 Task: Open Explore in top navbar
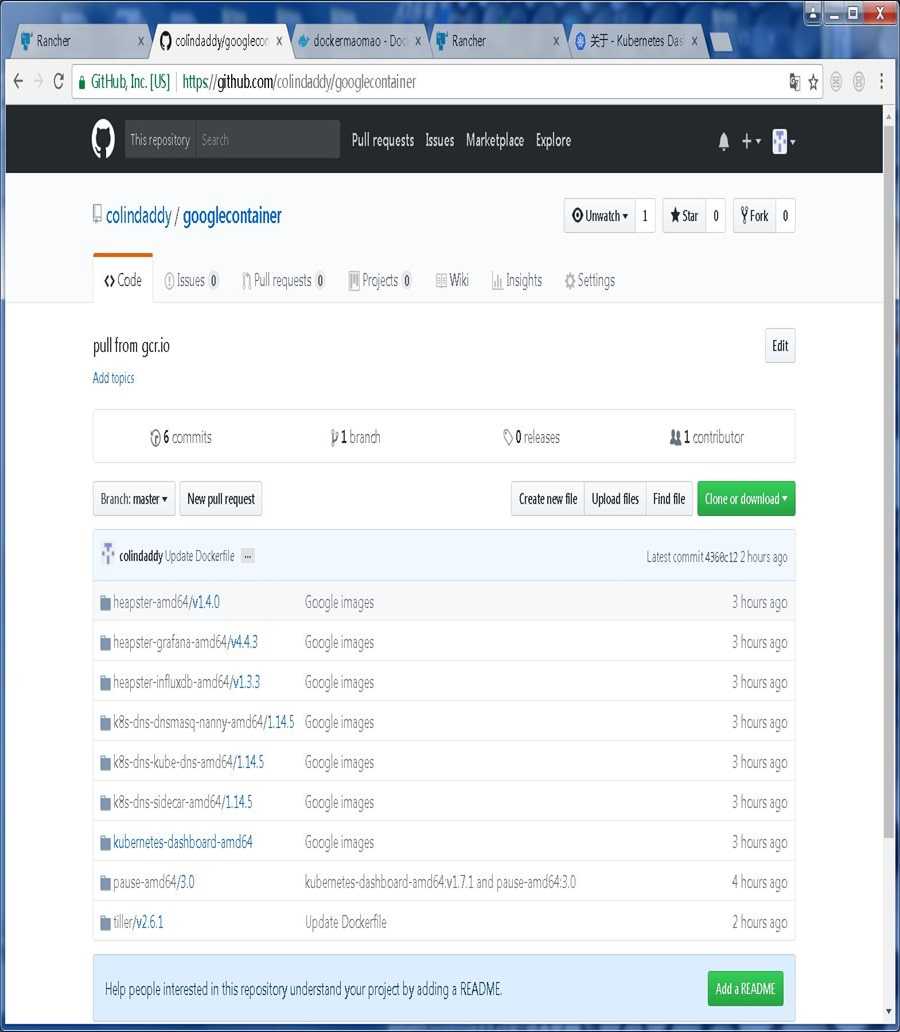[553, 140]
